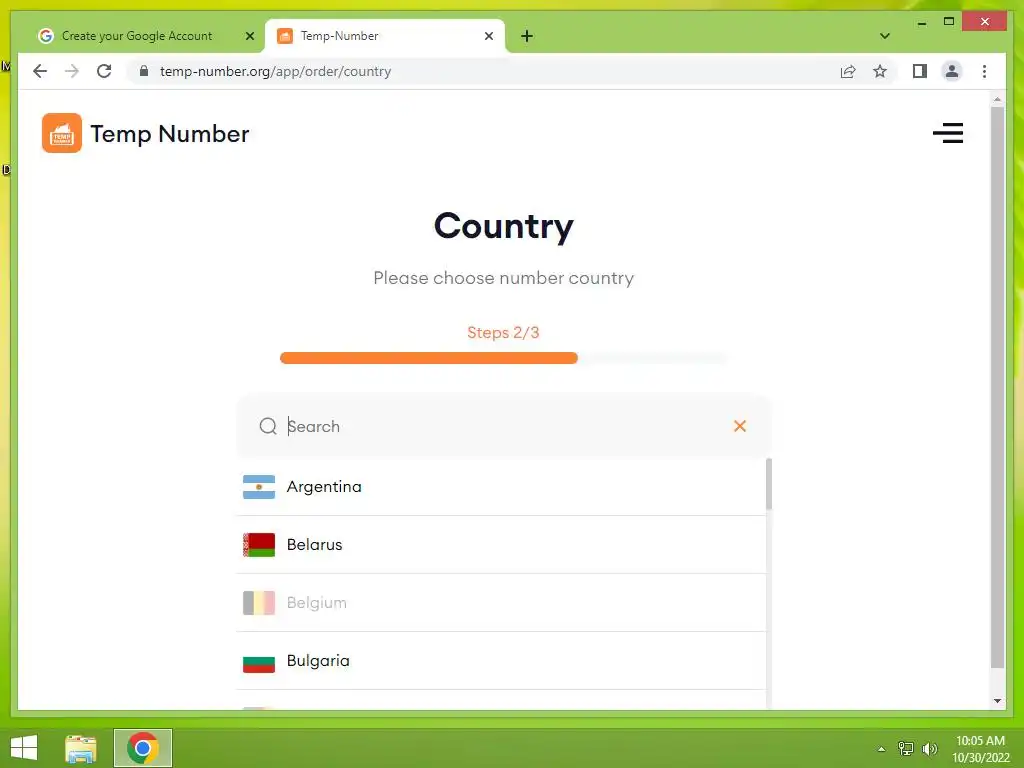Screen dimensions: 1024x768
Task: Click page scrollbar up arrow
Action: [997, 99]
